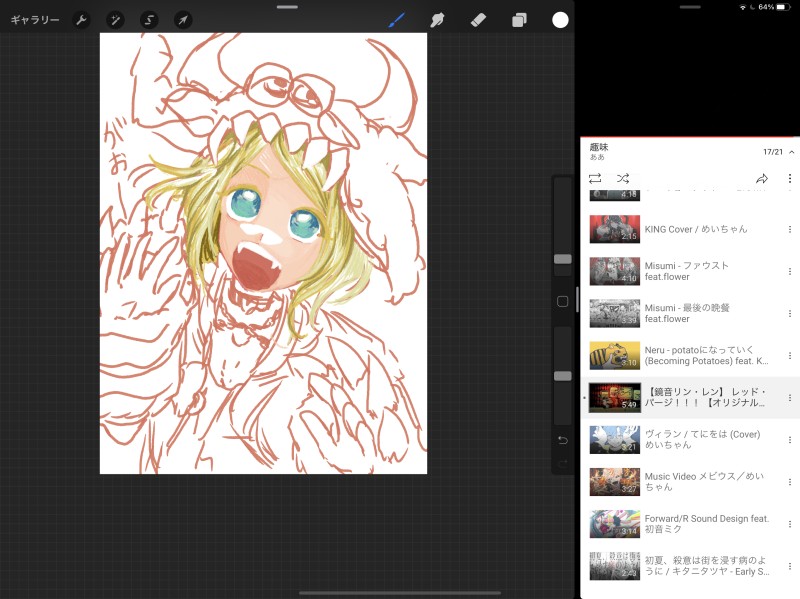
Task: Open options for Forward/R Sound Design video
Action: click(790, 524)
